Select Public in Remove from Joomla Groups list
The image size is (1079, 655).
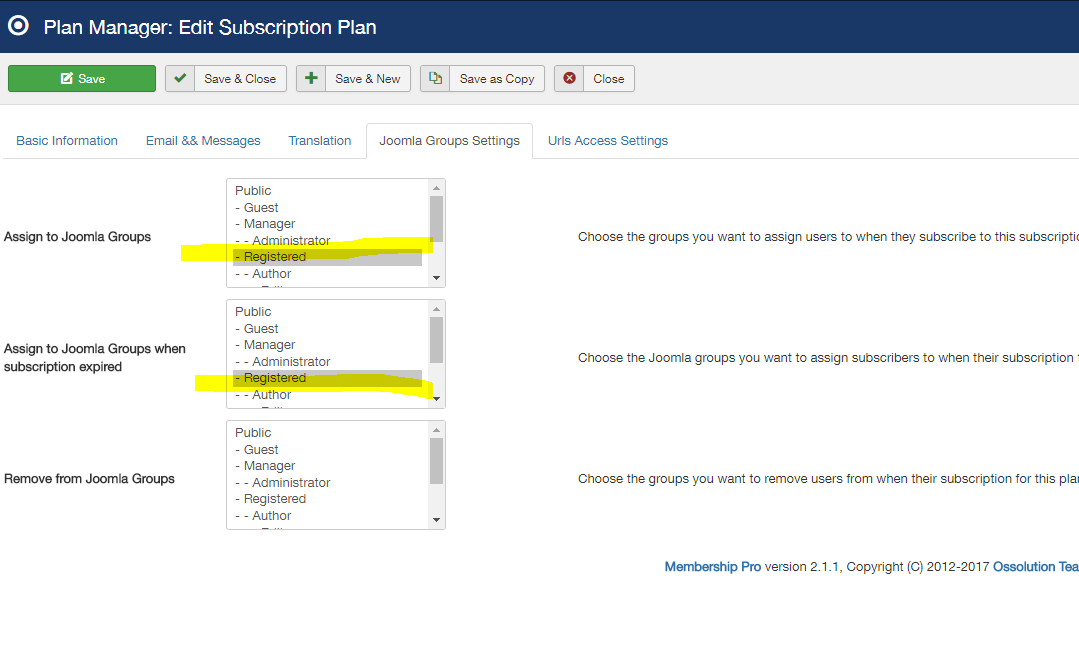(328, 433)
